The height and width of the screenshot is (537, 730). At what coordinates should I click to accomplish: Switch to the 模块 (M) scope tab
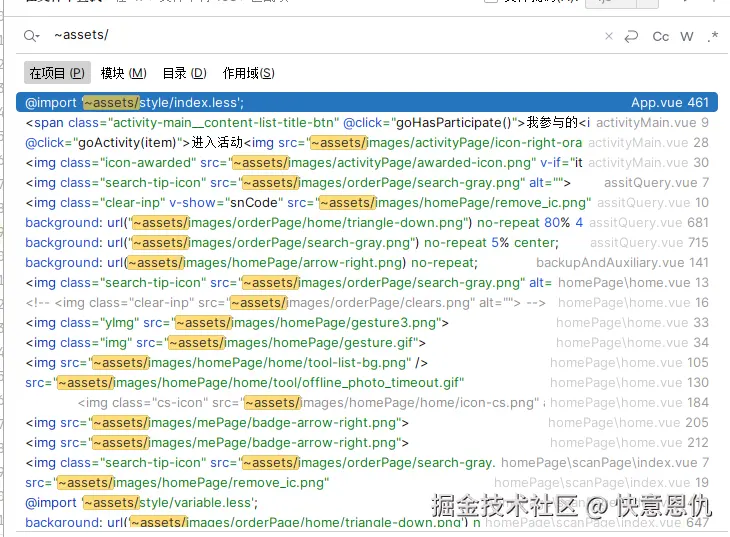(x=123, y=73)
